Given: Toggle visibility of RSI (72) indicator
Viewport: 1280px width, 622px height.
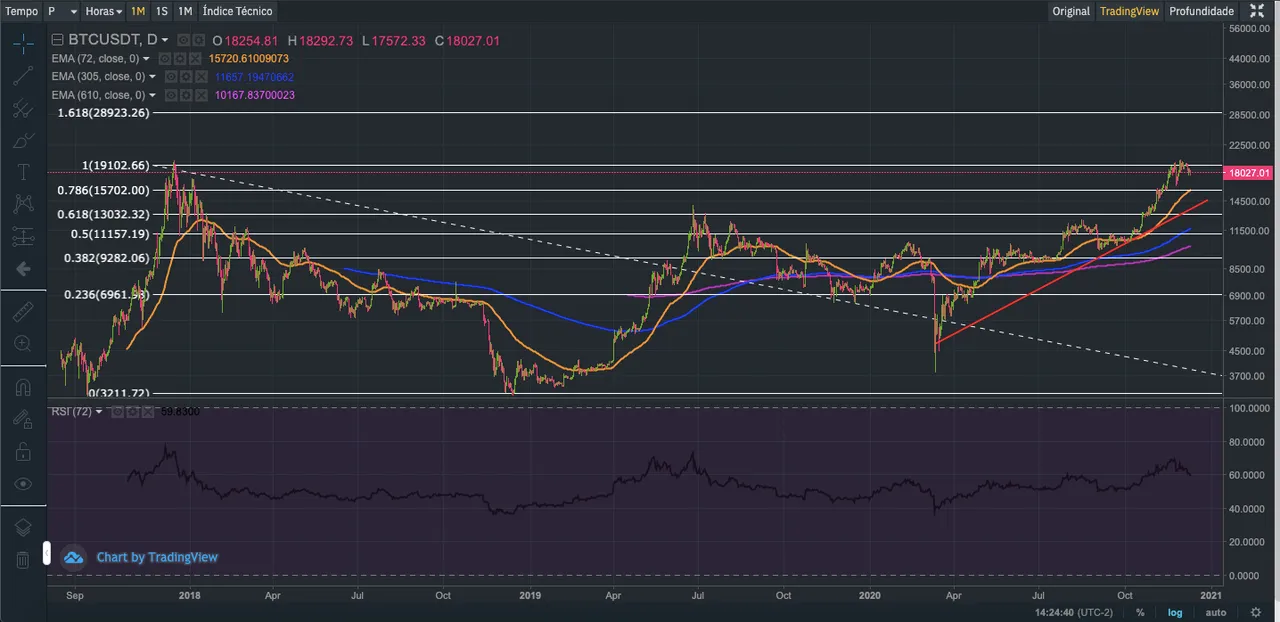Looking at the screenshot, I should (x=116, y=411).
